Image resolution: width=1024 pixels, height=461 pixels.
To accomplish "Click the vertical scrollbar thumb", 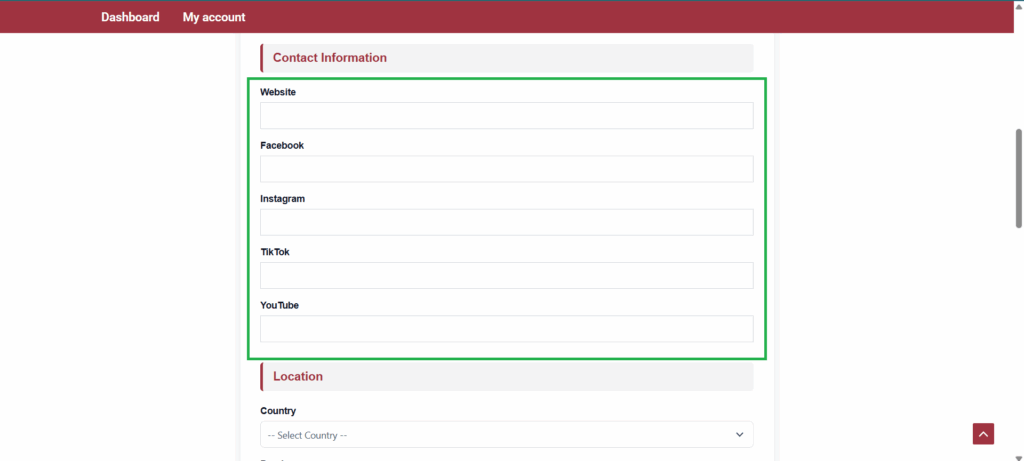I will [x=1018, y=178].
